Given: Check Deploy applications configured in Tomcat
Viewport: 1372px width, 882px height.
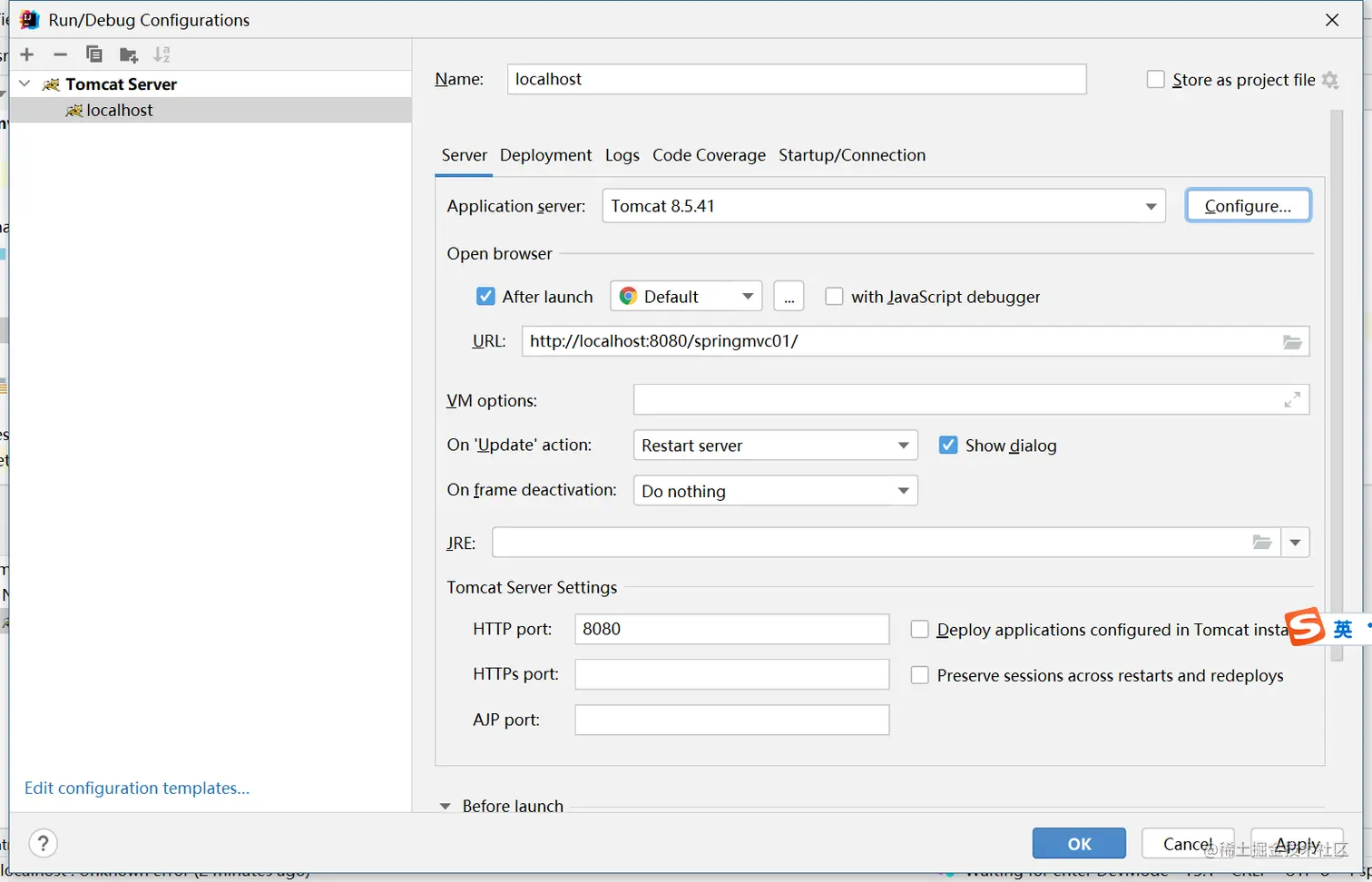Looking at the screenshot, I should (920, 630).
